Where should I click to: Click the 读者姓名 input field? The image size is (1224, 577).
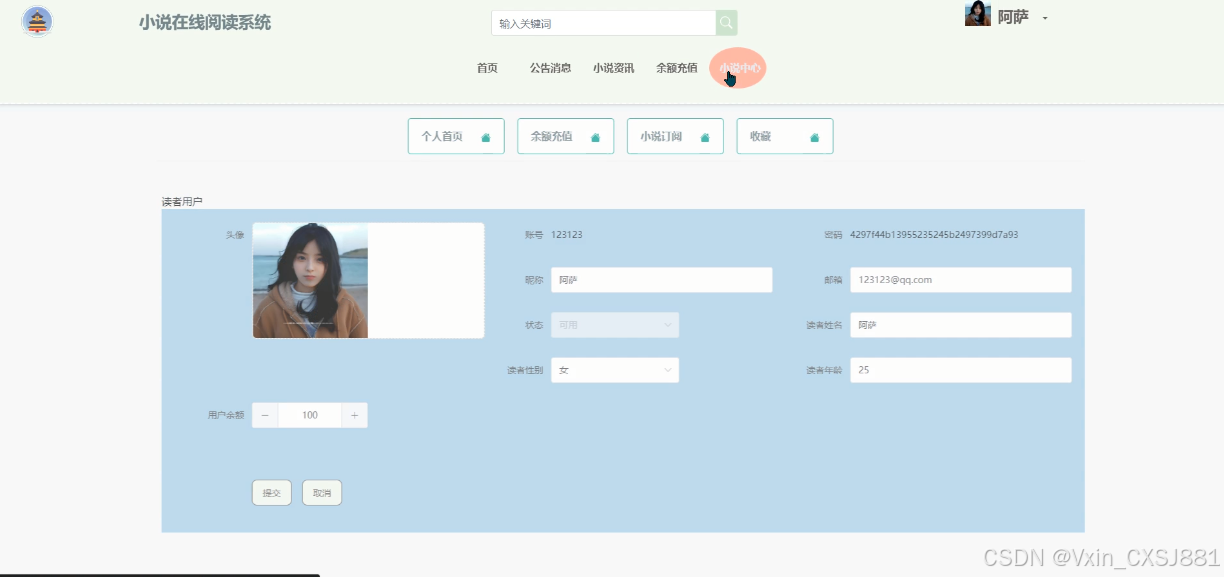pyautogui.click(x=961, y=325)
